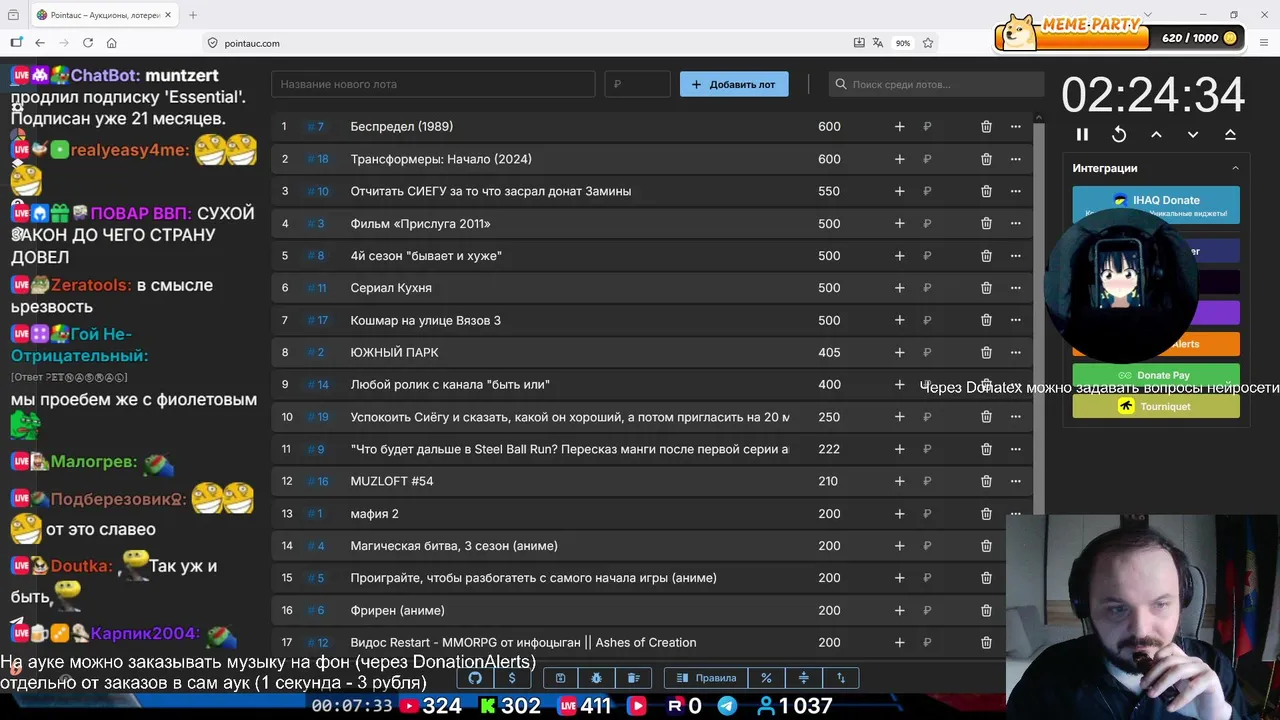The height and width of the screenshot is (720, 1280).
Task: Add amount to Трансформеры: Начало lot
Action: 899,159
